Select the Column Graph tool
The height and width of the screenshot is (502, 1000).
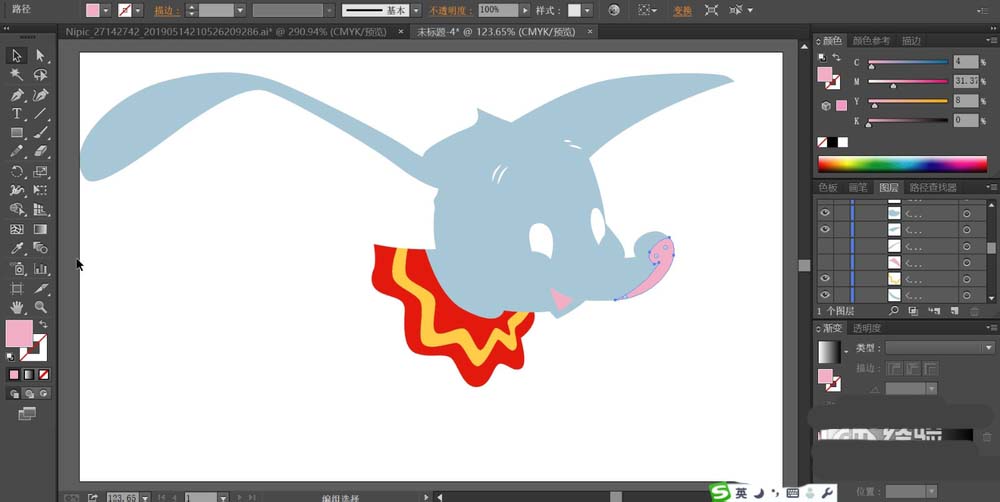point(40,269)
